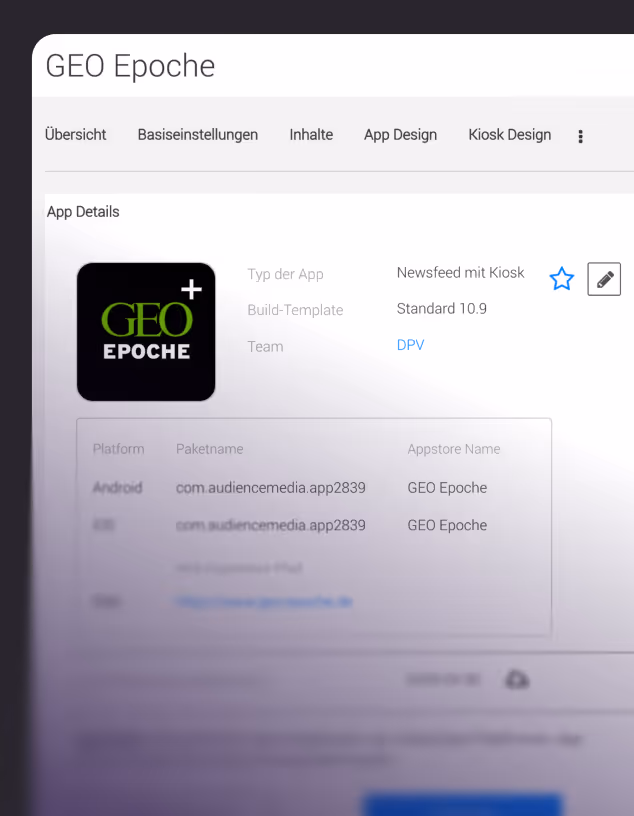Click the Android platform label
Image resolution: width=634 pixels, height=816 pixels.
[x=117, y=488]
